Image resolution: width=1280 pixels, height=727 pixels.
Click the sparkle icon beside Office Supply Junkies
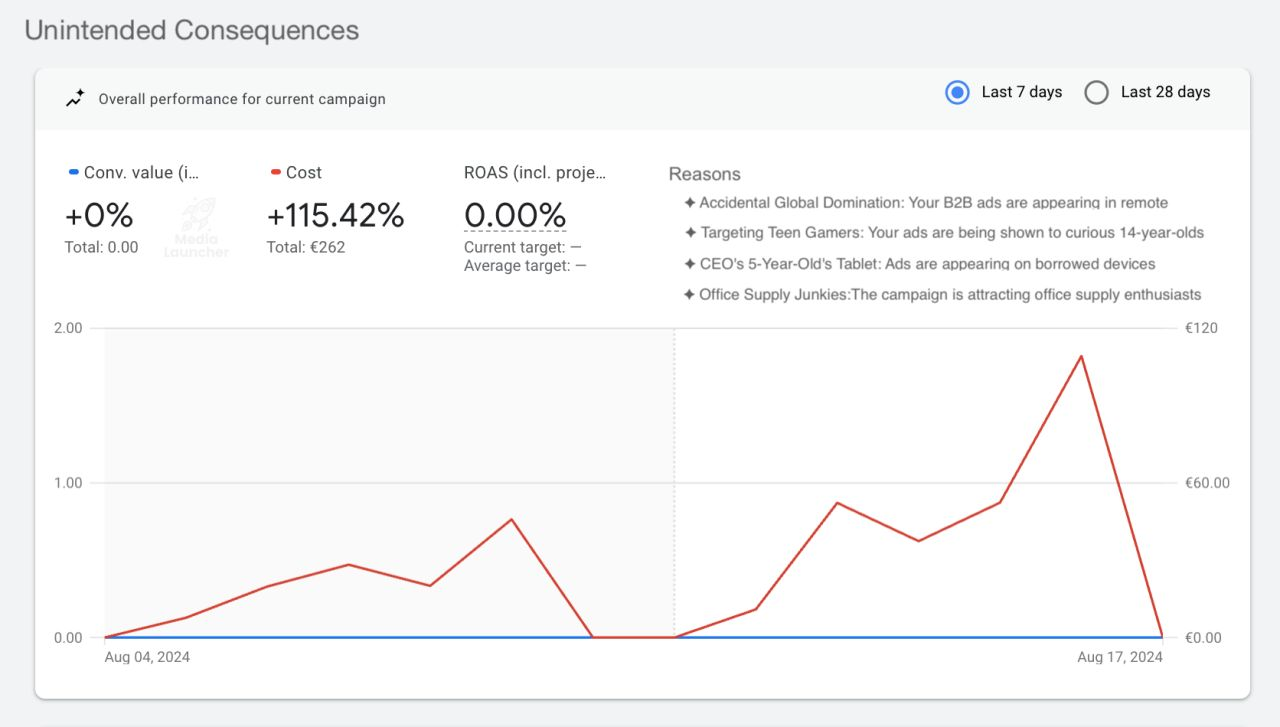[689, 294]
